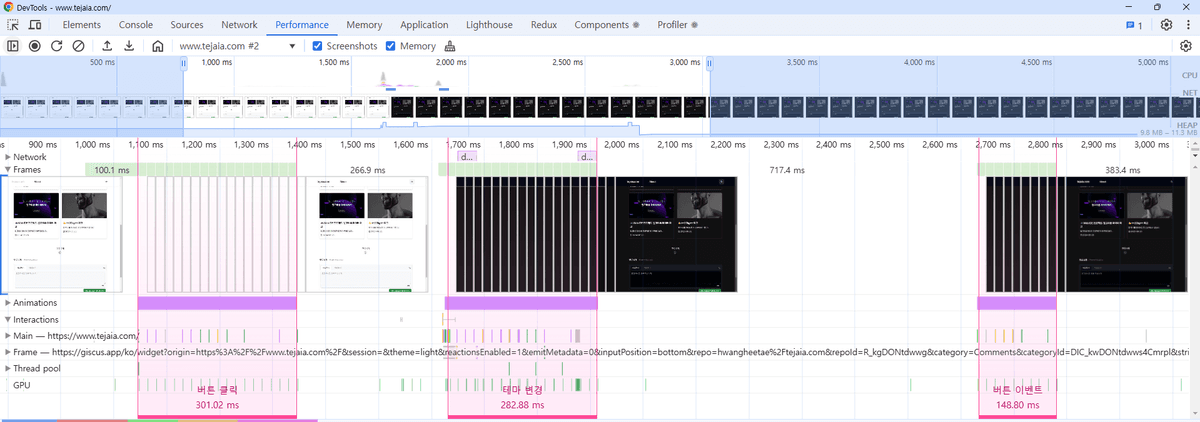Image resolution: width=1200 pixels, height=422 pixels.
Task: Activate the inspect element picker icon
Action: 13,24
